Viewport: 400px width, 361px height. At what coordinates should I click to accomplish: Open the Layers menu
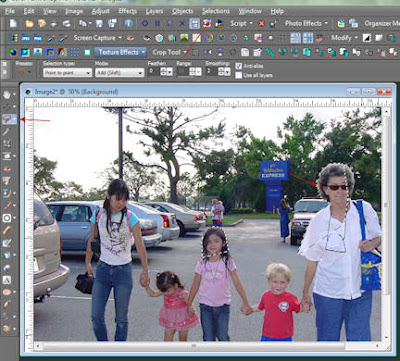pyautogui.click(x=155, y=11)
